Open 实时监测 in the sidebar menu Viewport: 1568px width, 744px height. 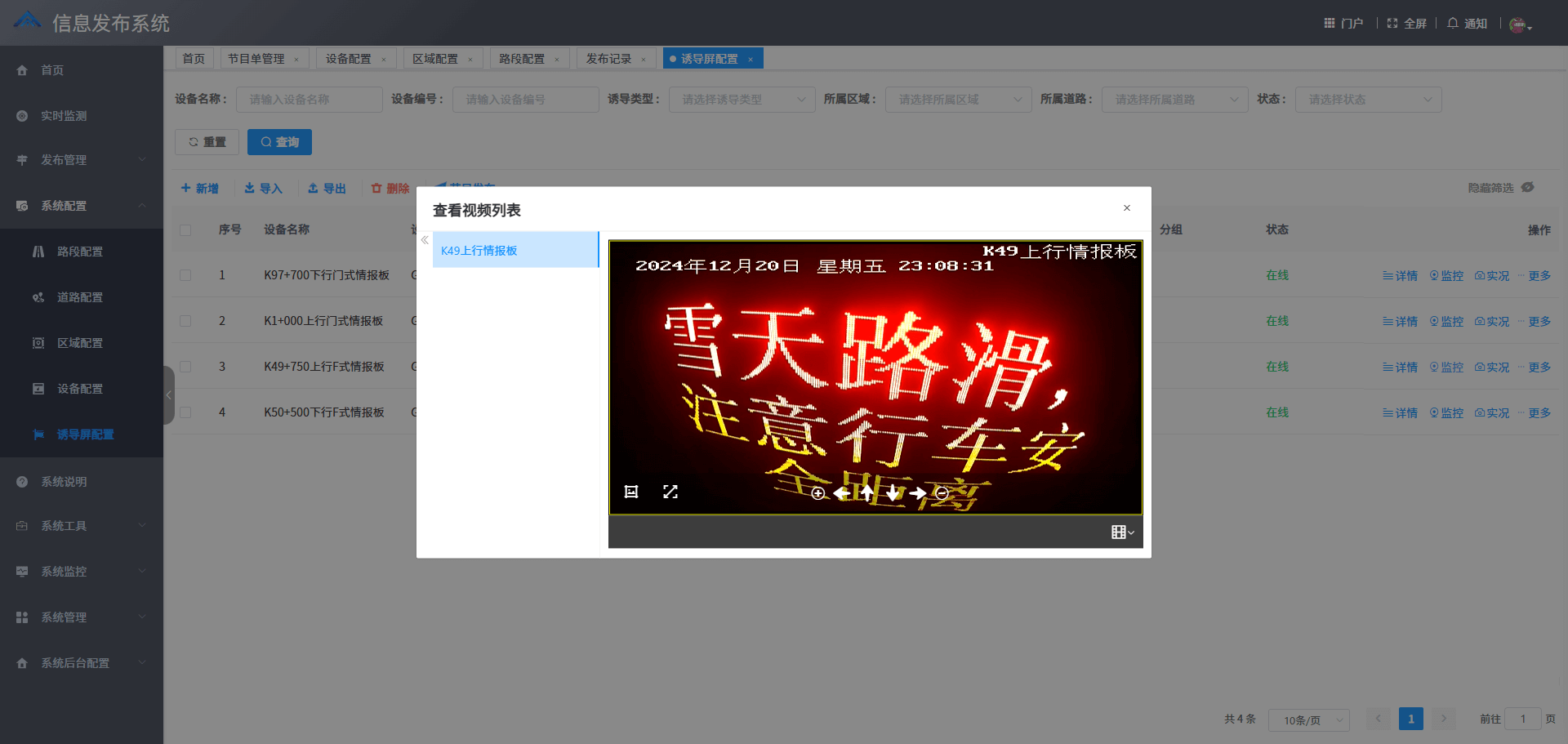tap(63, 115)
